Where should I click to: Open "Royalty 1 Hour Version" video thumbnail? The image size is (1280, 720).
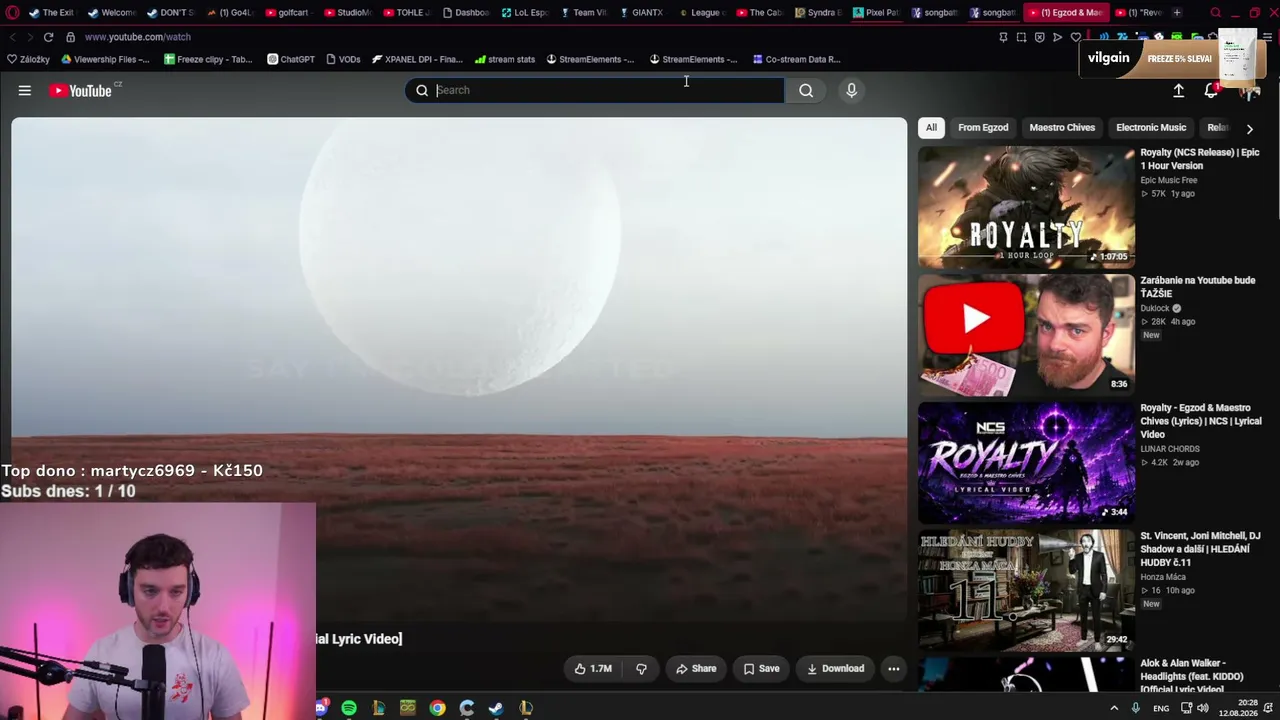[1026, 208]
